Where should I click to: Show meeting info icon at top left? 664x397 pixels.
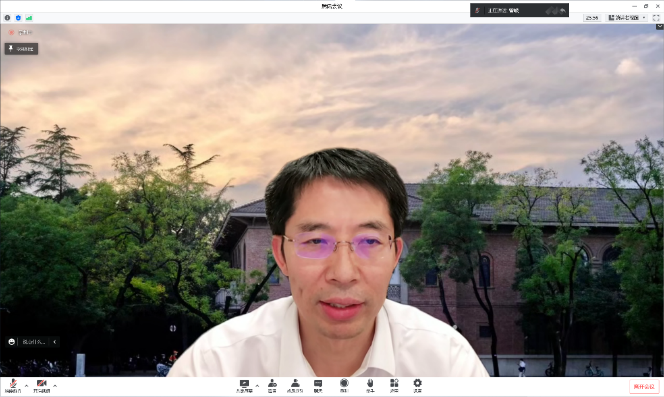[x=7, y=18]
